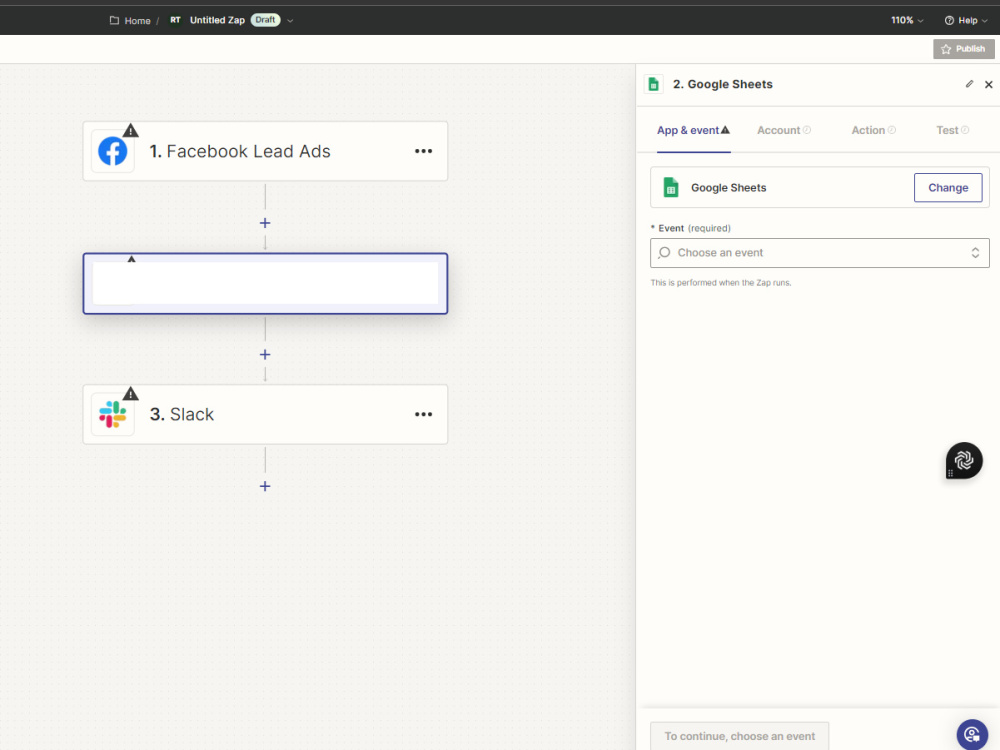Open the 110% zoom level dropdown
The height and width of the screenshot is (750, 1000).
pos(907,20)
